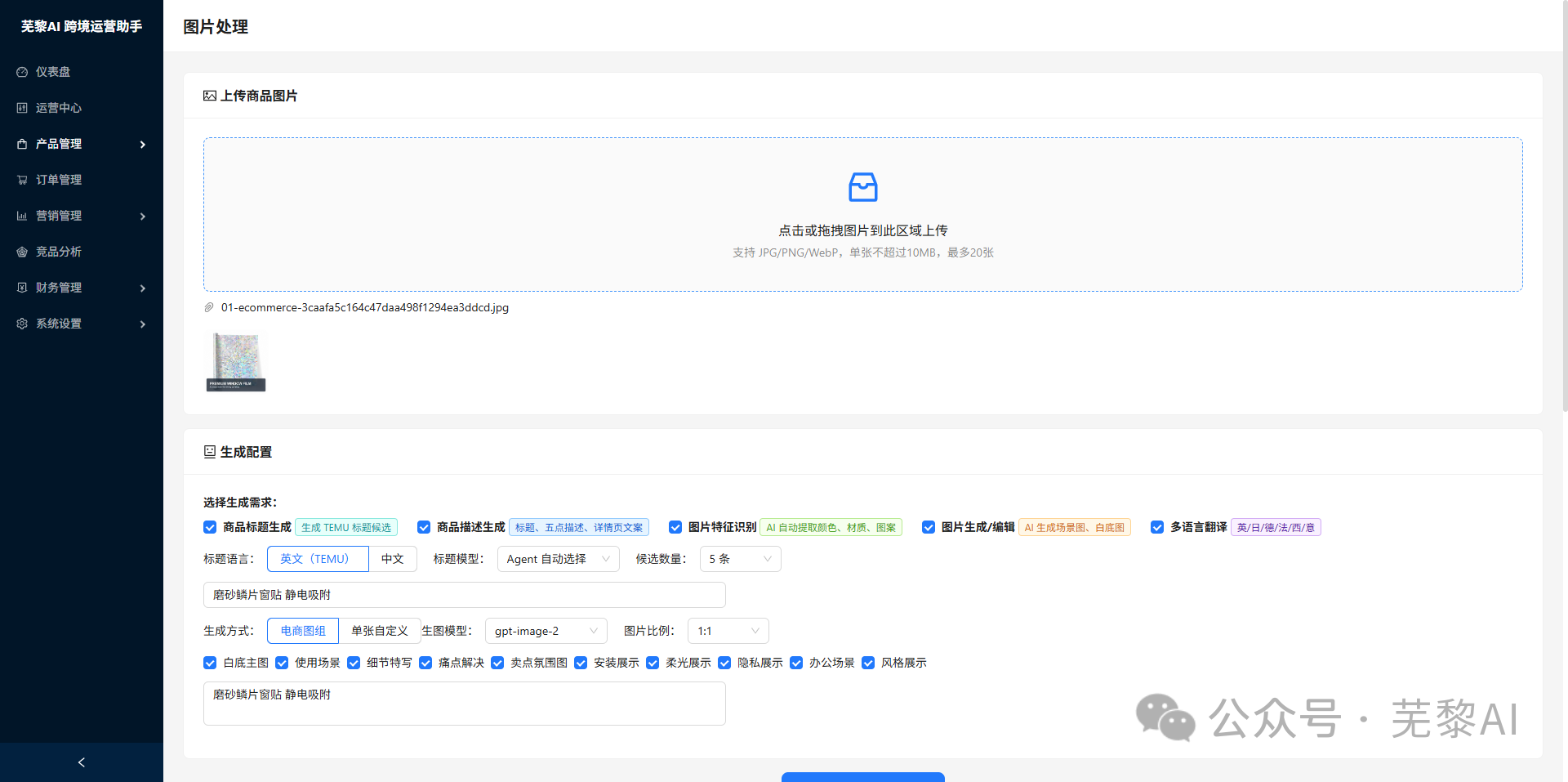Uncheck the 痛点解决 checkbox
This screenshot has width=1568, height=782.
[425, 663]
